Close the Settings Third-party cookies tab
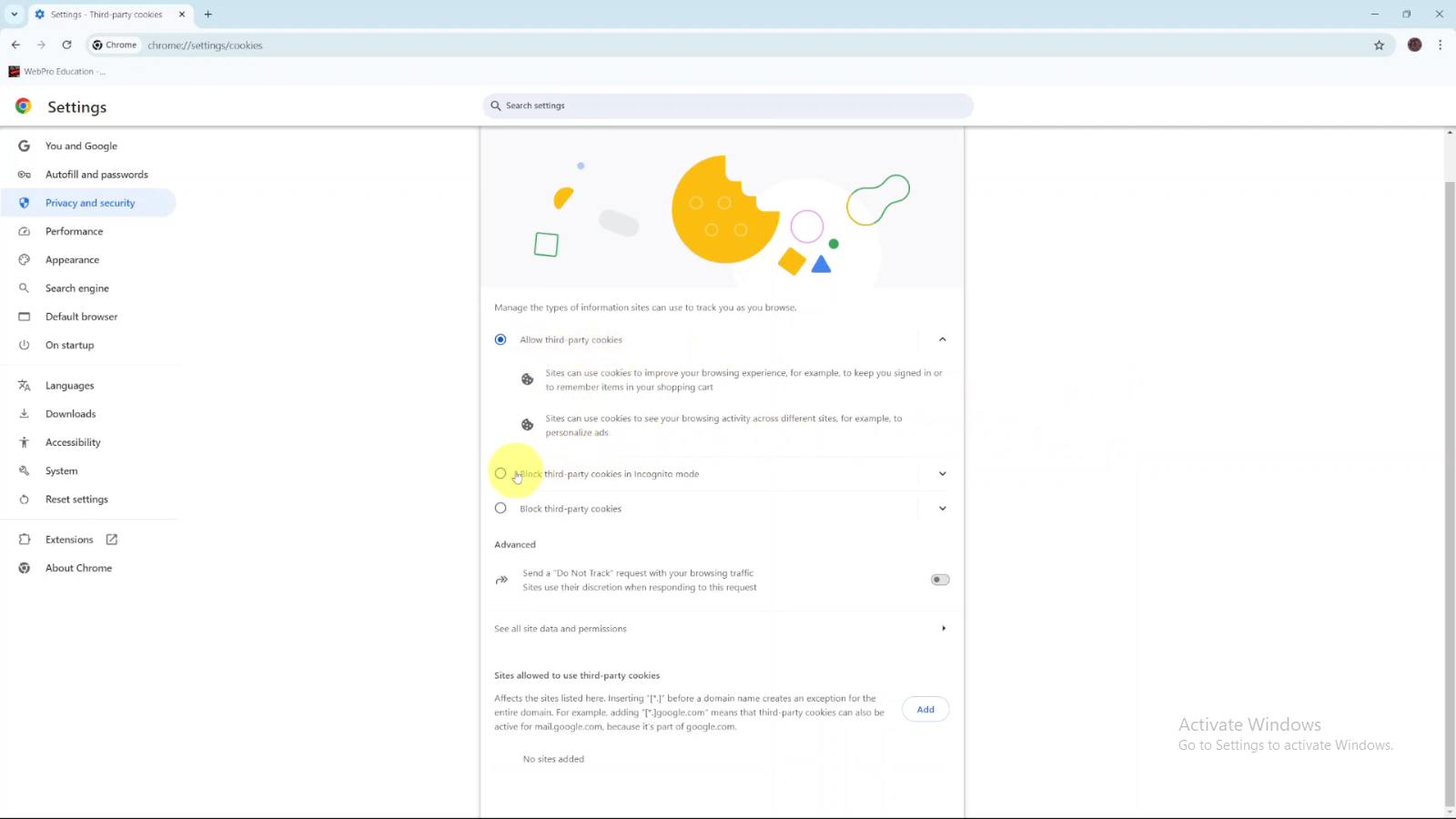The width and height of the screenshot is (1456, 819). (x=182, y=15)
